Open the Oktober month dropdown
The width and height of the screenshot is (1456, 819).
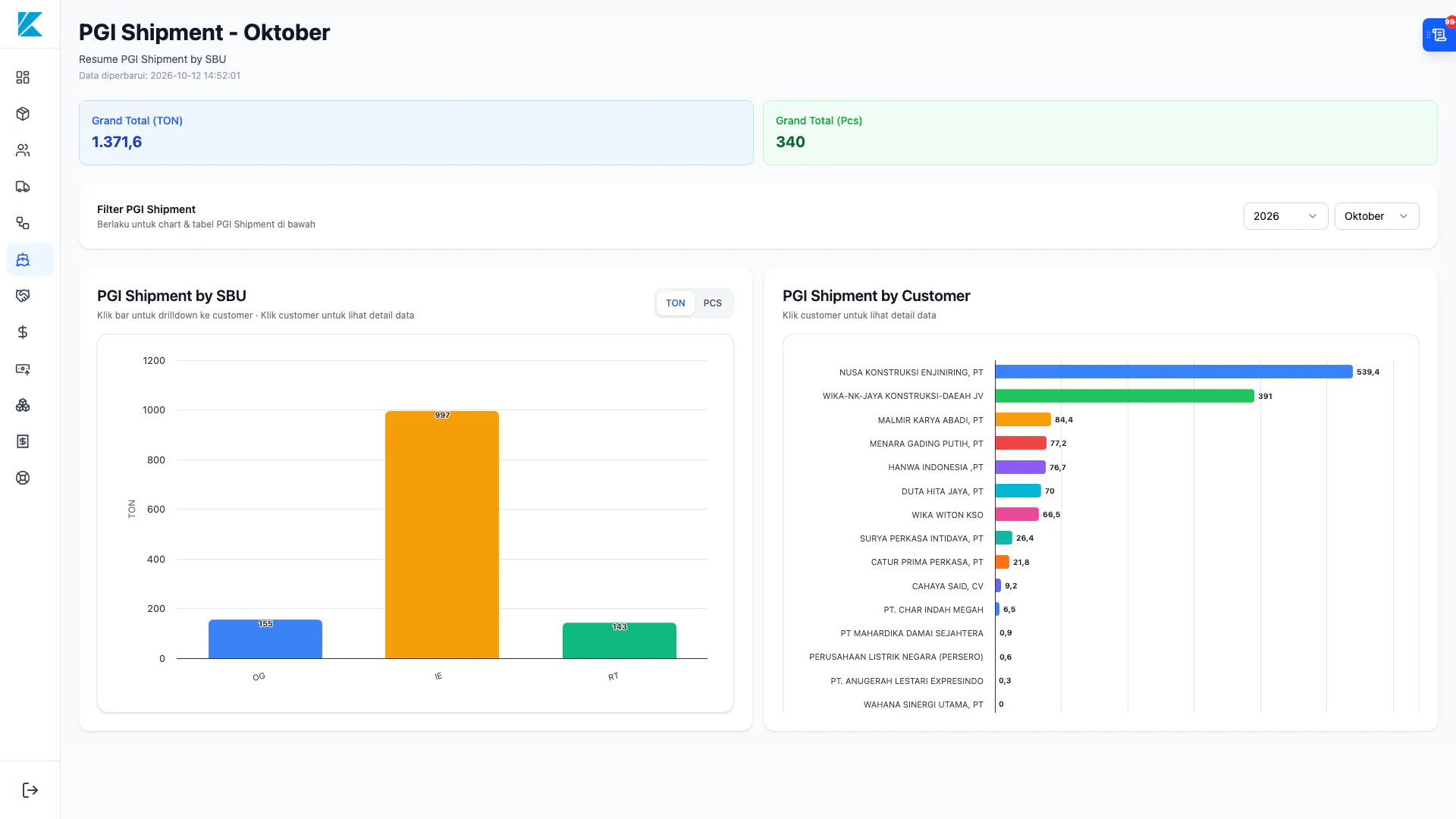pos(1376,216)
